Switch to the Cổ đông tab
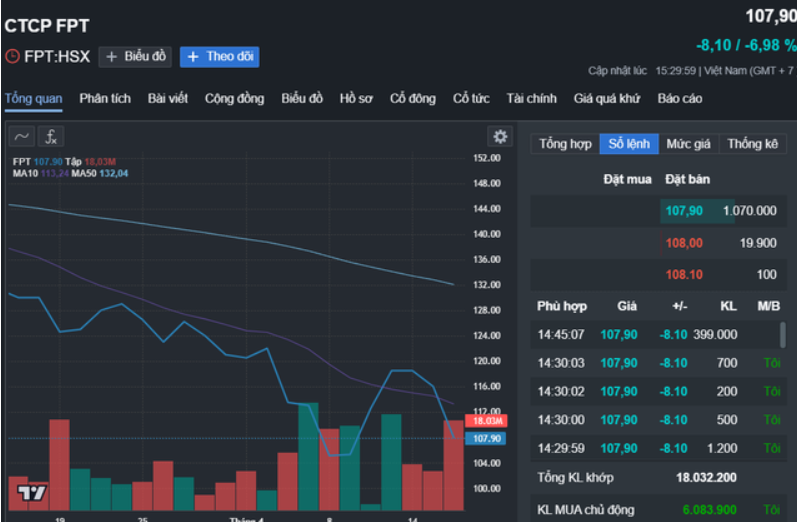Screen dimensions: 797x522 pos(413,99)
